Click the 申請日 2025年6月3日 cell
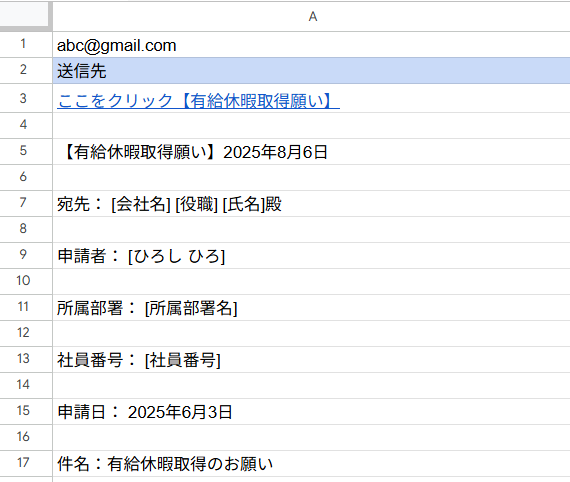The image size is (570, 482). coord(312,411)
